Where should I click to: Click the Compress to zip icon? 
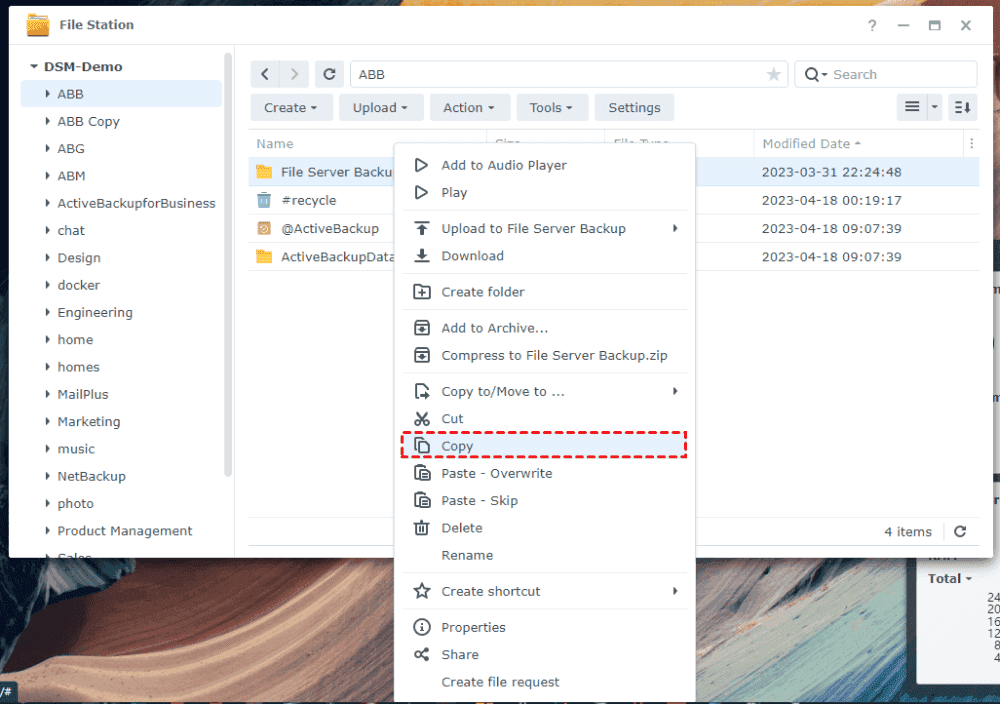pos(422,355)
